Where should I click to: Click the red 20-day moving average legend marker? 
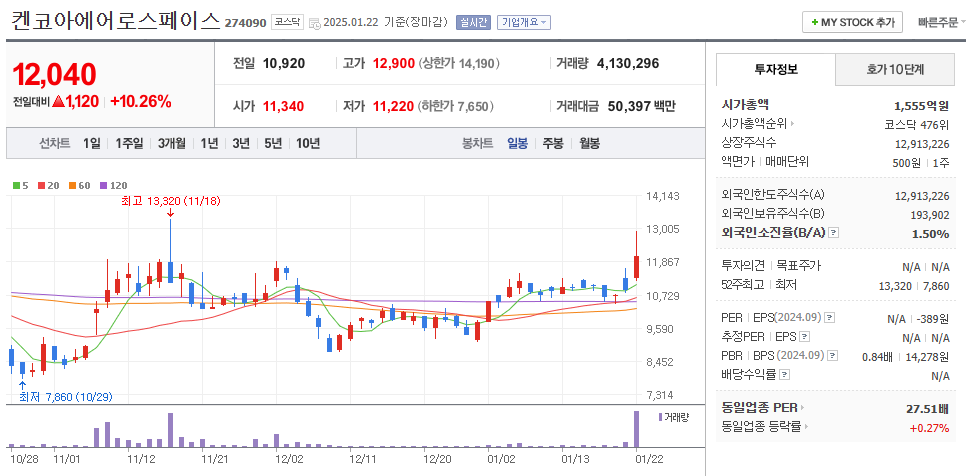41,185
